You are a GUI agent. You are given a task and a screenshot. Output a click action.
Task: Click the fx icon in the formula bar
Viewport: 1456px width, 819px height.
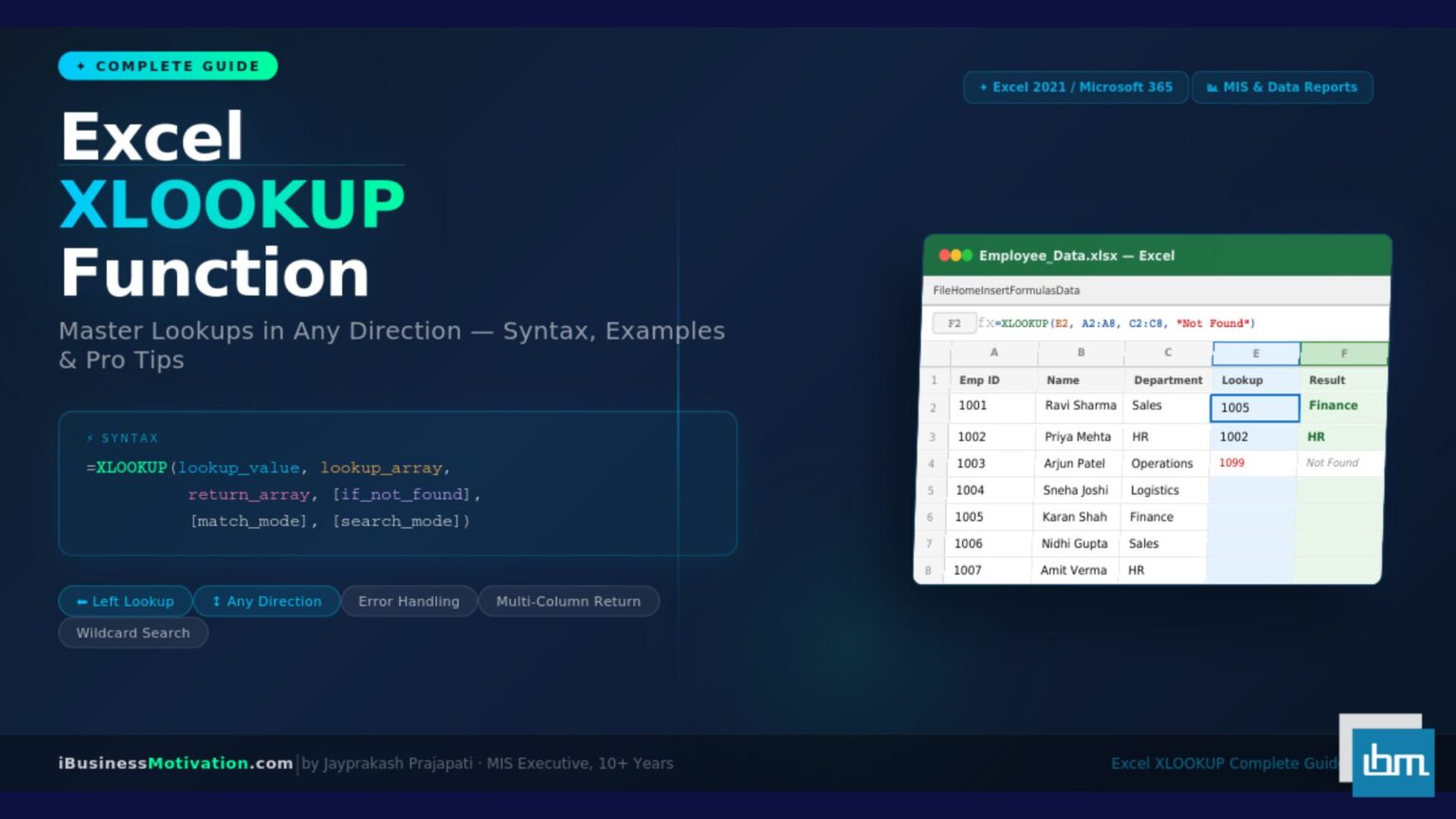(988, 323)
